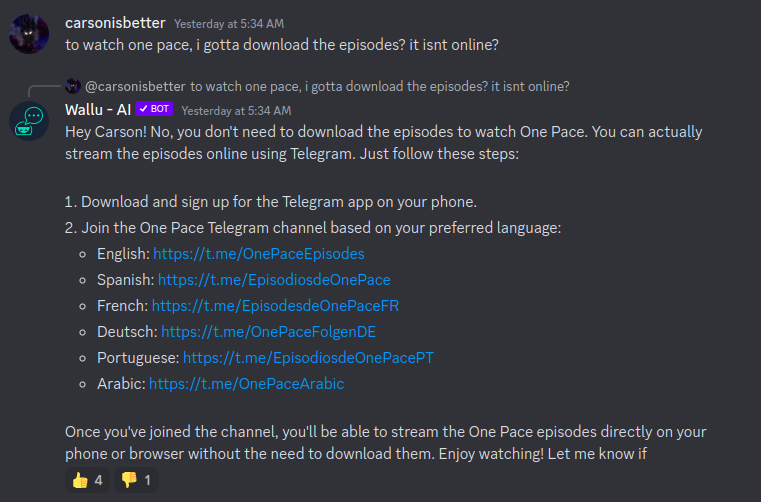Open the Deutsch OnePaceFolgenDE link
761x502 pixels.
point(268,332)
